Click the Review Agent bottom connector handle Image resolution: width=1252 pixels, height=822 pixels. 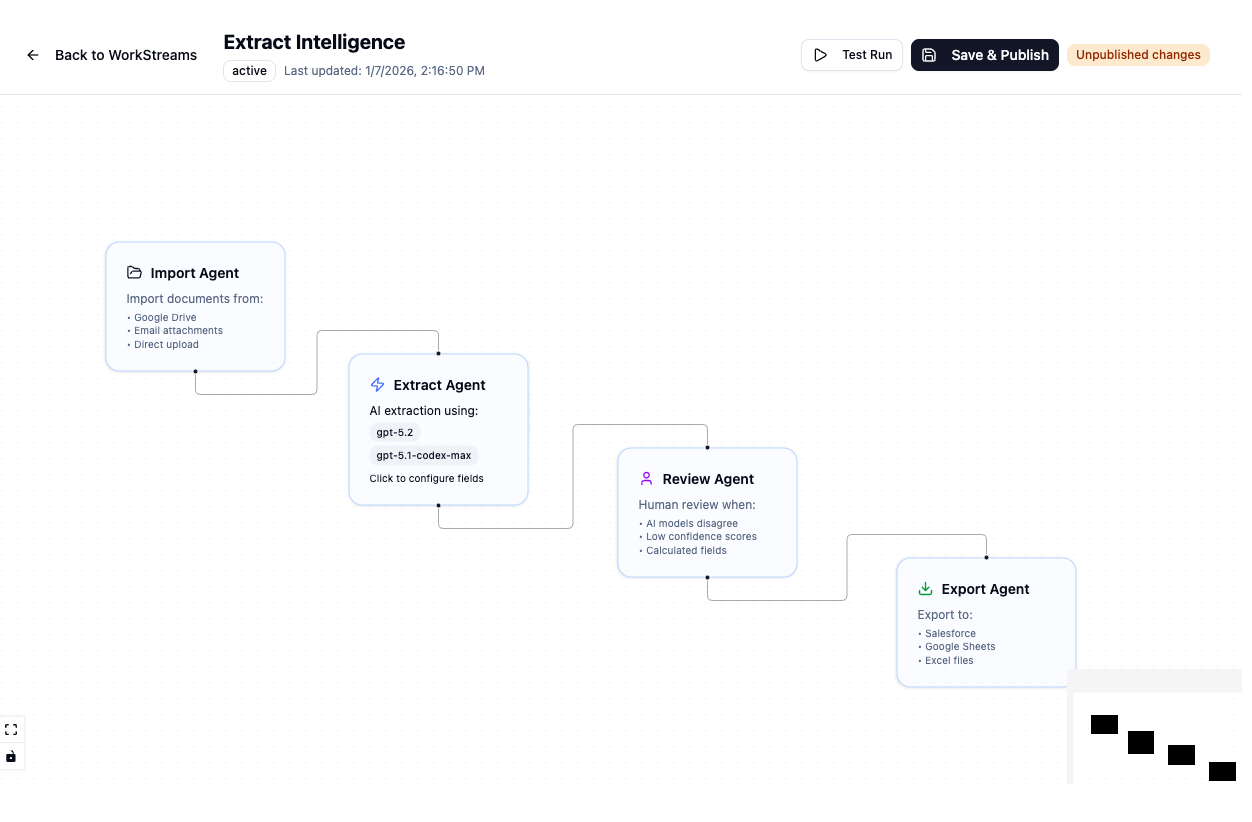click(707, 577)
